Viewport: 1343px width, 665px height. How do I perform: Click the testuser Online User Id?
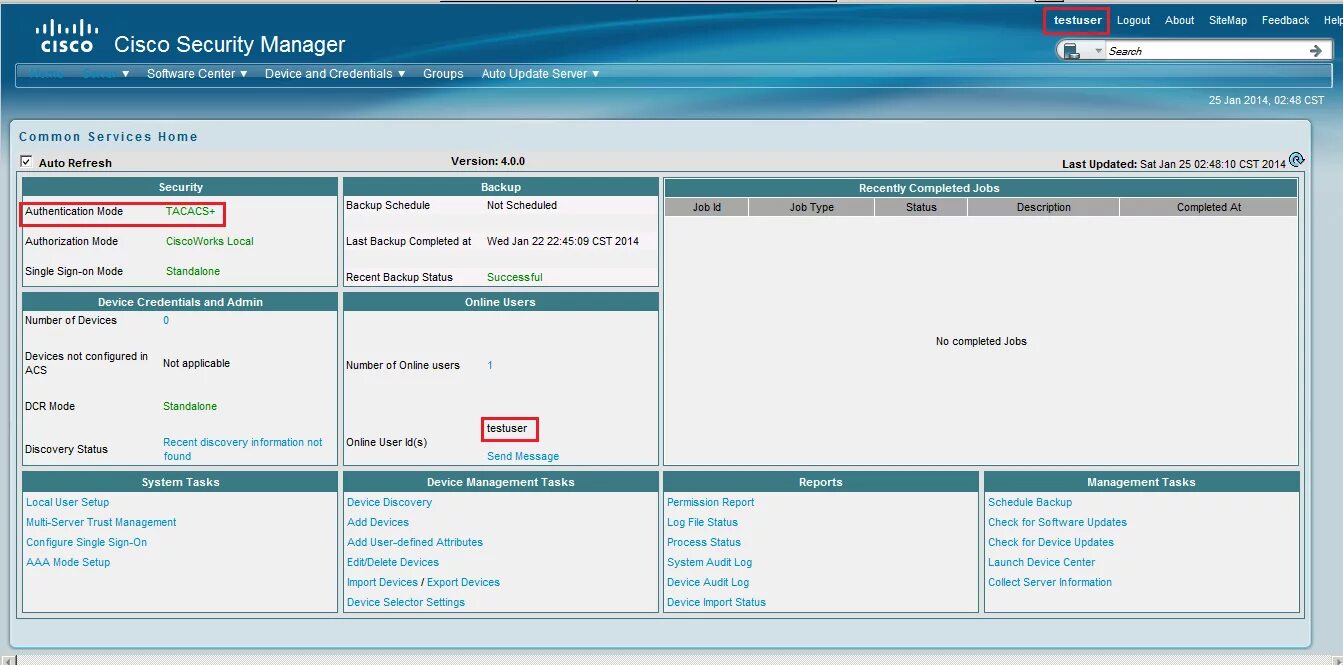(507, 428)
